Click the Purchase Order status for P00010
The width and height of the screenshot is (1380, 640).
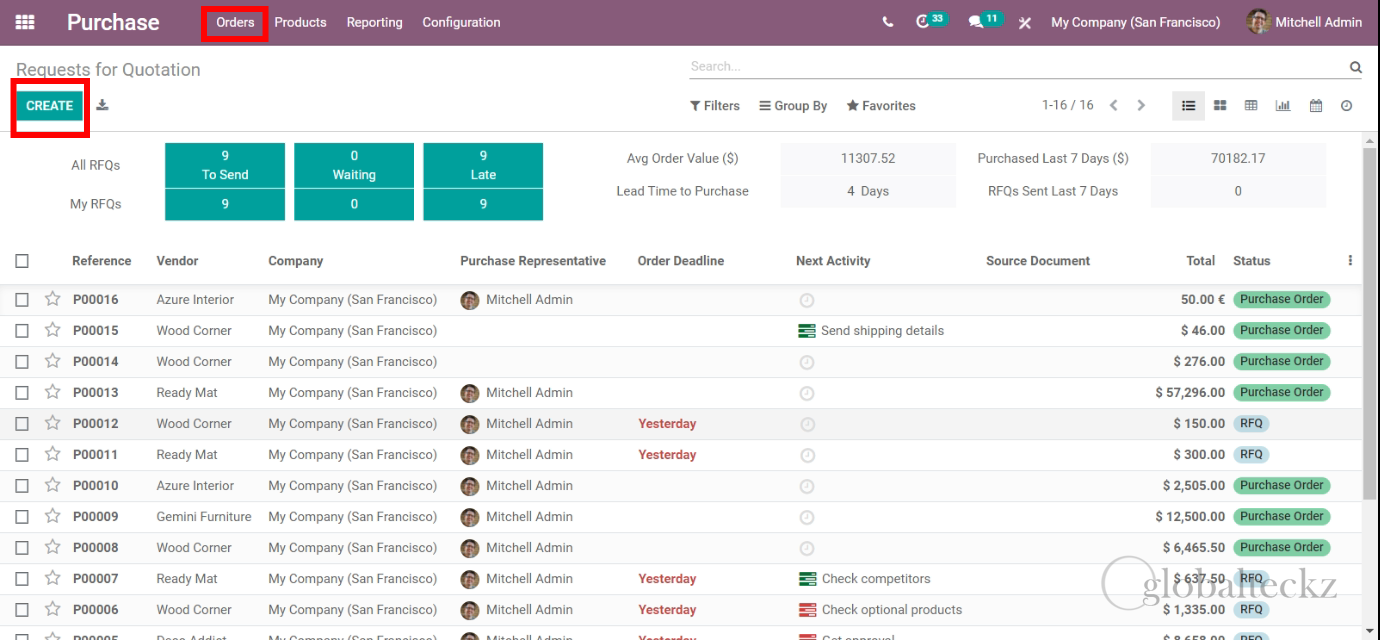[x=1282, y=485]
